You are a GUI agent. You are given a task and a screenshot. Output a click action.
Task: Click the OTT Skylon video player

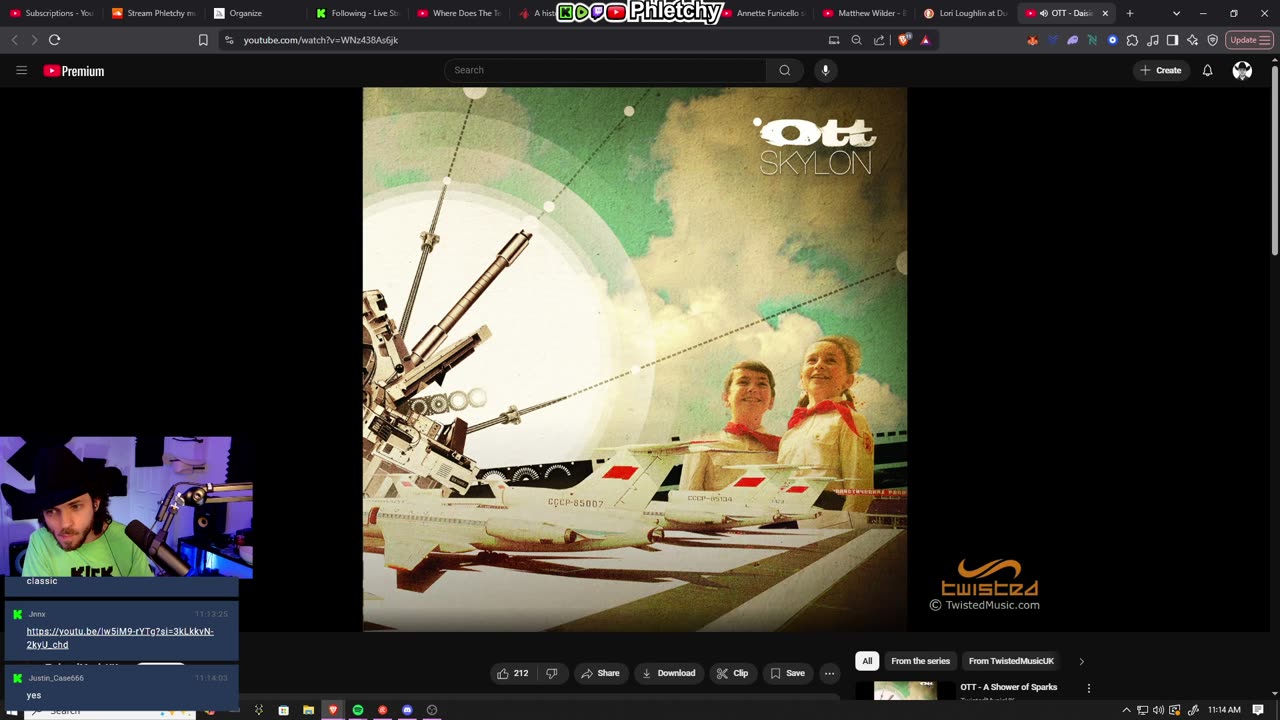(x=635, y=359)
